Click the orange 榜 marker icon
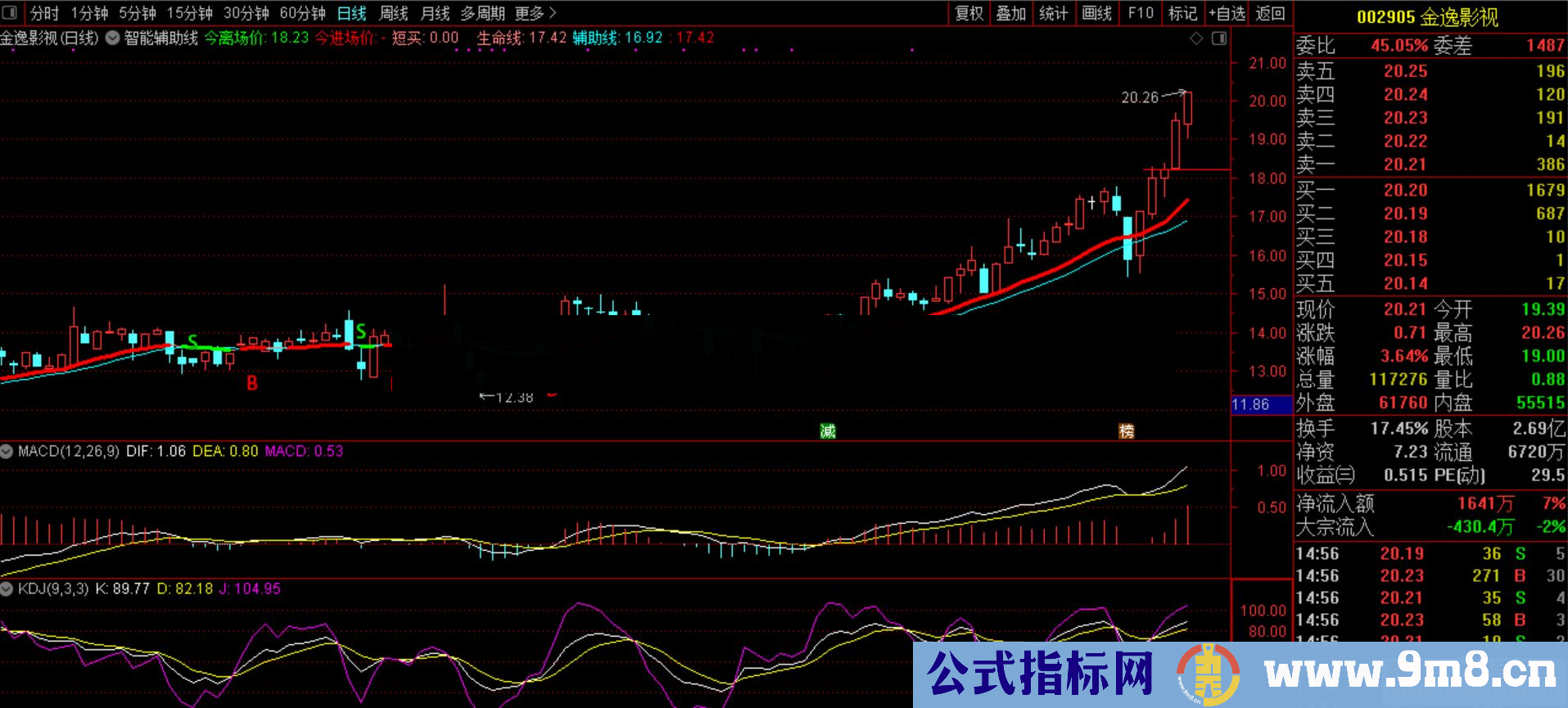1568x708 pixels. click(x=1127, y=431)
